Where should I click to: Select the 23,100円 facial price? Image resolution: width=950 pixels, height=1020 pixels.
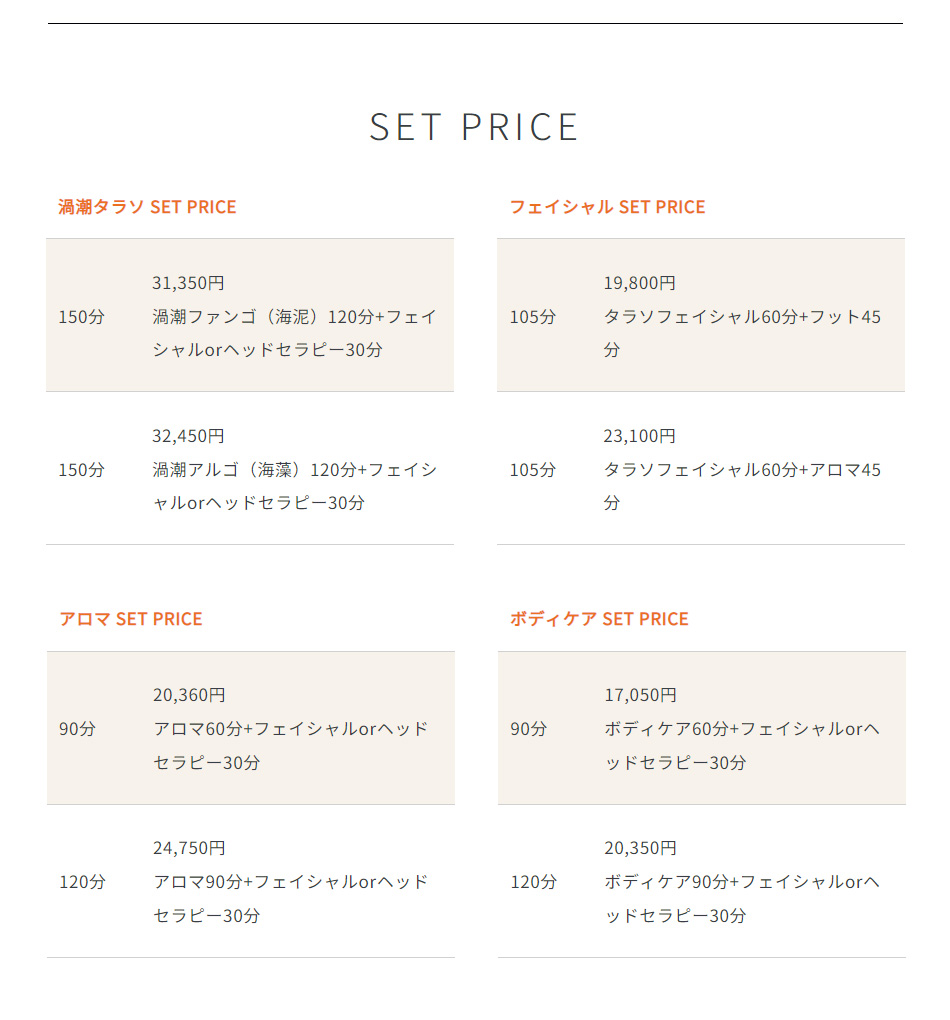[x=640, y=436]
